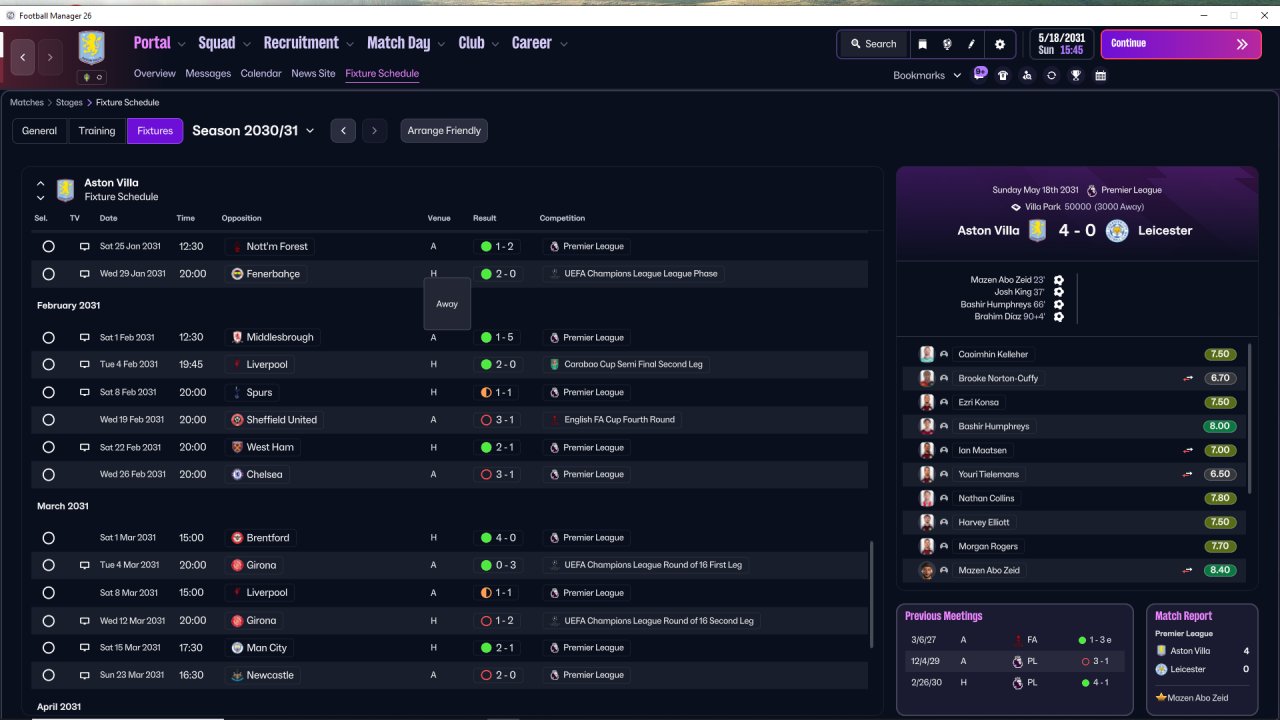1280x720 pixels.
Task: Click the TV icon for Middlesbrough match
Action: click(x=85, y=337)
